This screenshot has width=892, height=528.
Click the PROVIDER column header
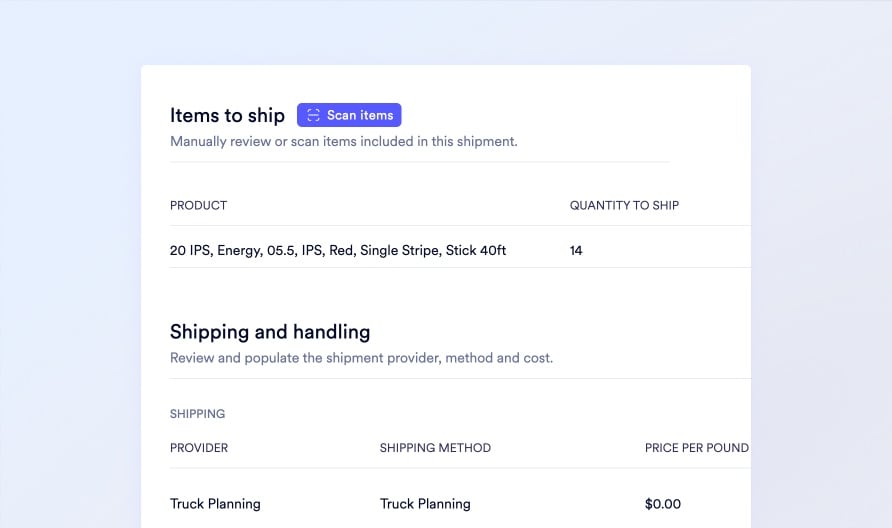point(199,447)
